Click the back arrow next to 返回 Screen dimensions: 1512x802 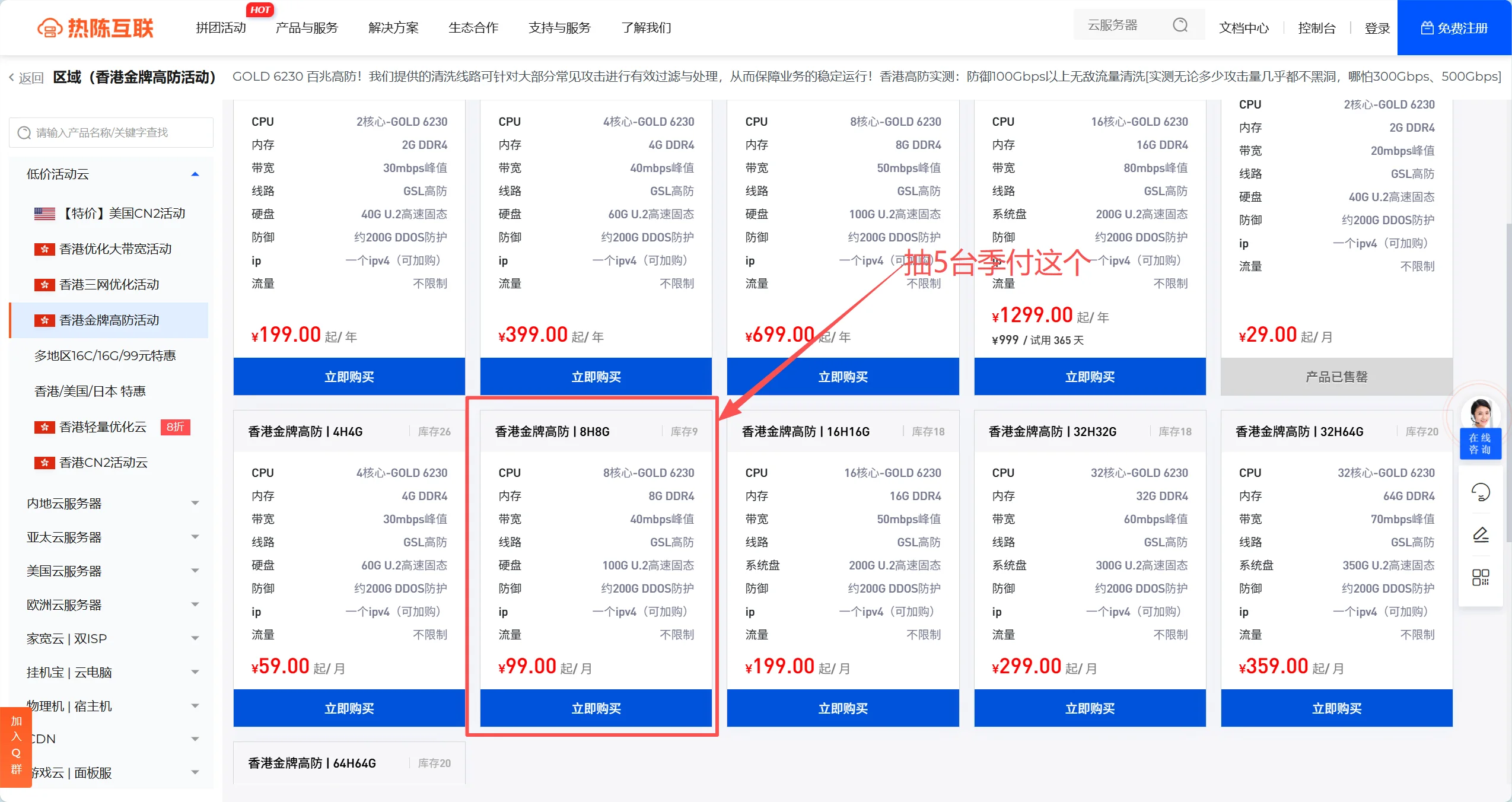tap(11, 77)
